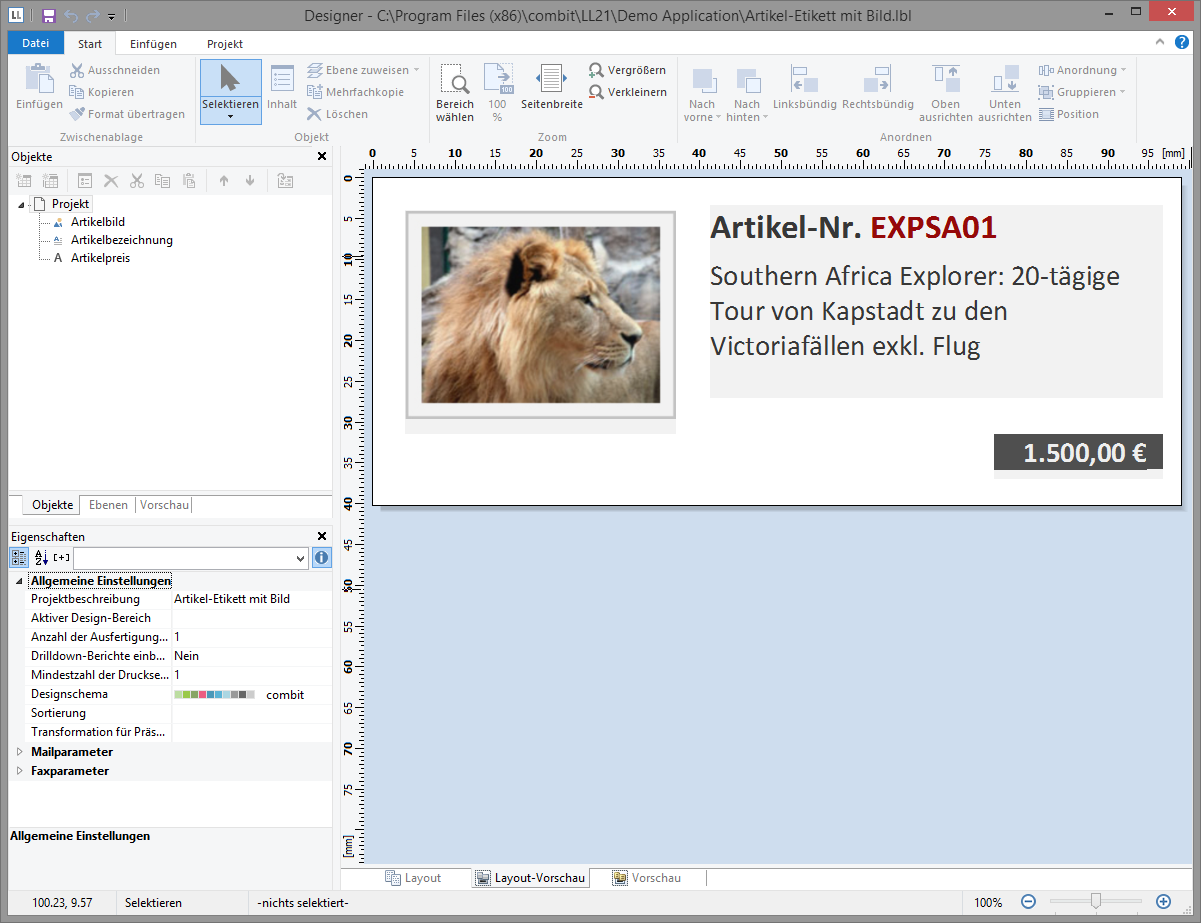The height and width of the screenshot is (923, 1201).
Task: Click the Vergrößern magnifier icon
Action: coord(597,70)
